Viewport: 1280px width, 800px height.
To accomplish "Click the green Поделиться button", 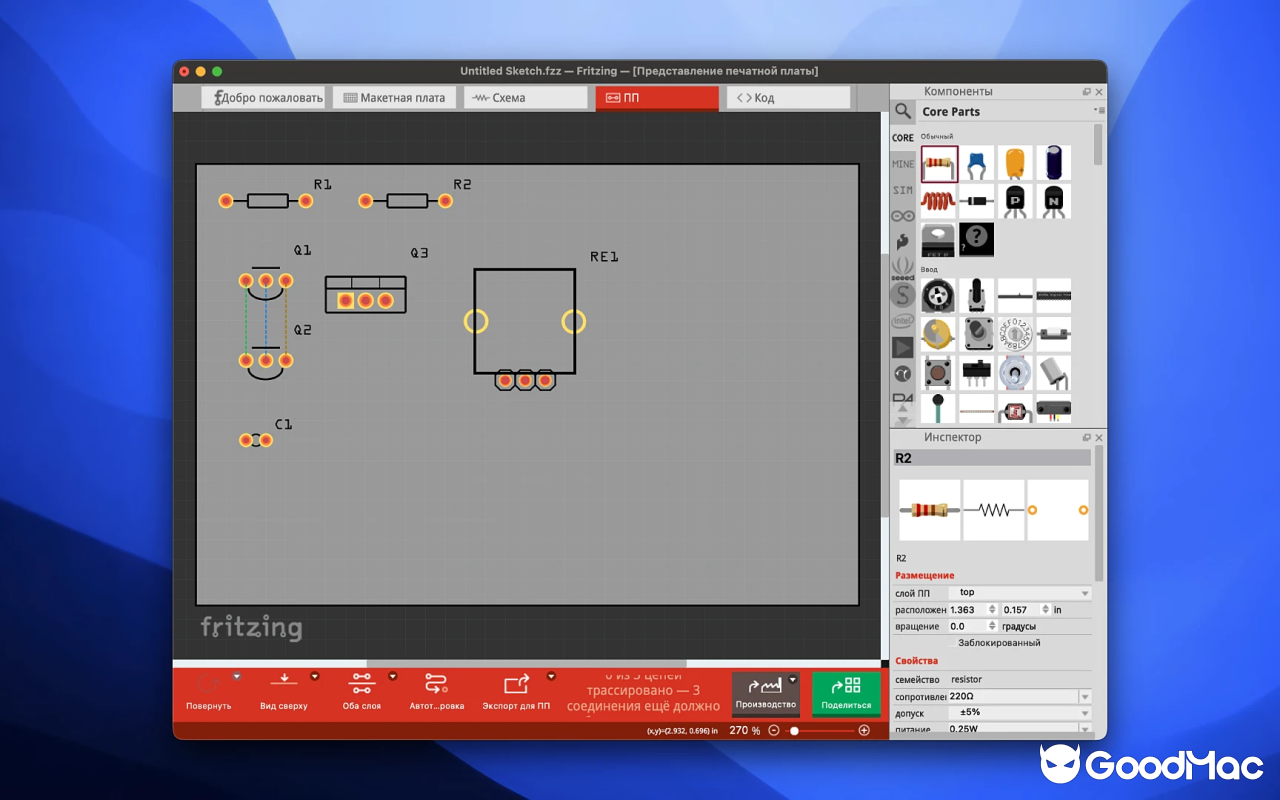I will [x=846, y=694].
